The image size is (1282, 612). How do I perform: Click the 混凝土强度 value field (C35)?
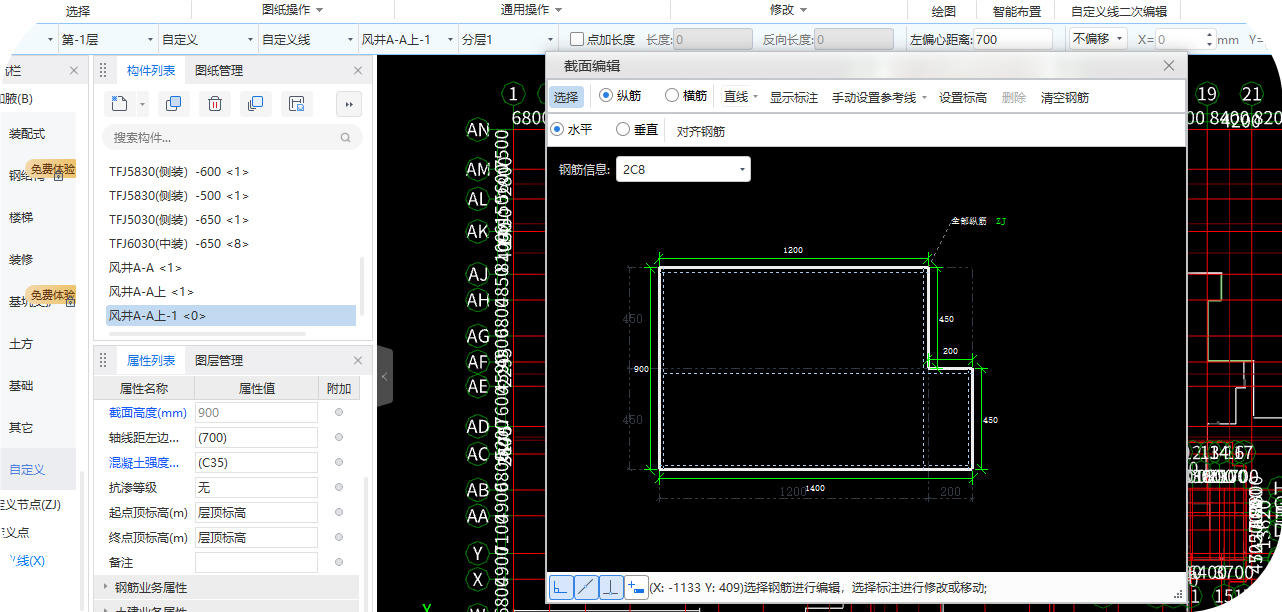(x=255, y=462)
